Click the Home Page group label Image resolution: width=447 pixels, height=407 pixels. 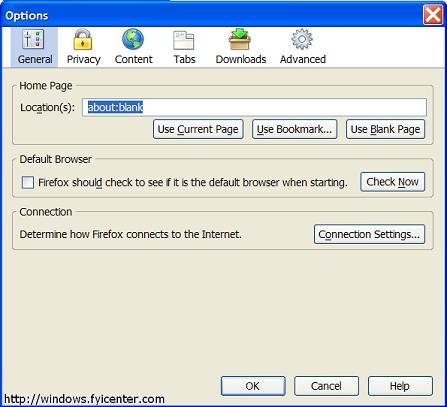click(46, 86)
